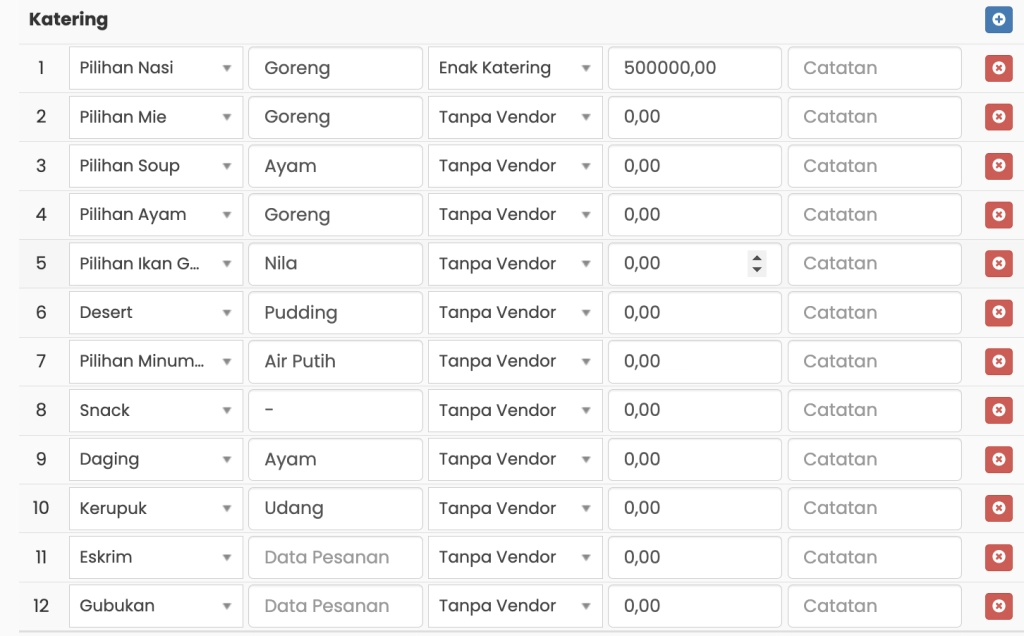Delete the Pilihan Nasi row
The height and width of the screenshot is (636, 1024).
998,68
